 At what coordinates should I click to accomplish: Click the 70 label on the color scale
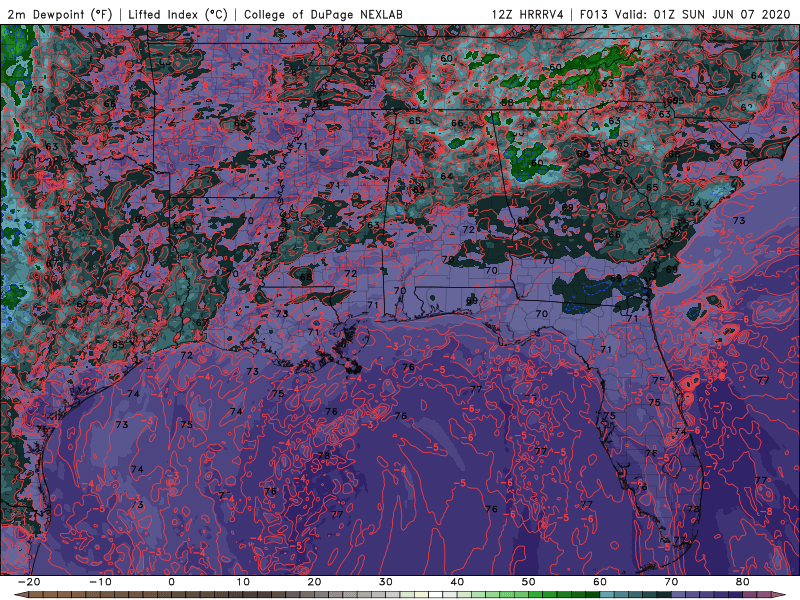pyautogui.click(x=671, y=582)
